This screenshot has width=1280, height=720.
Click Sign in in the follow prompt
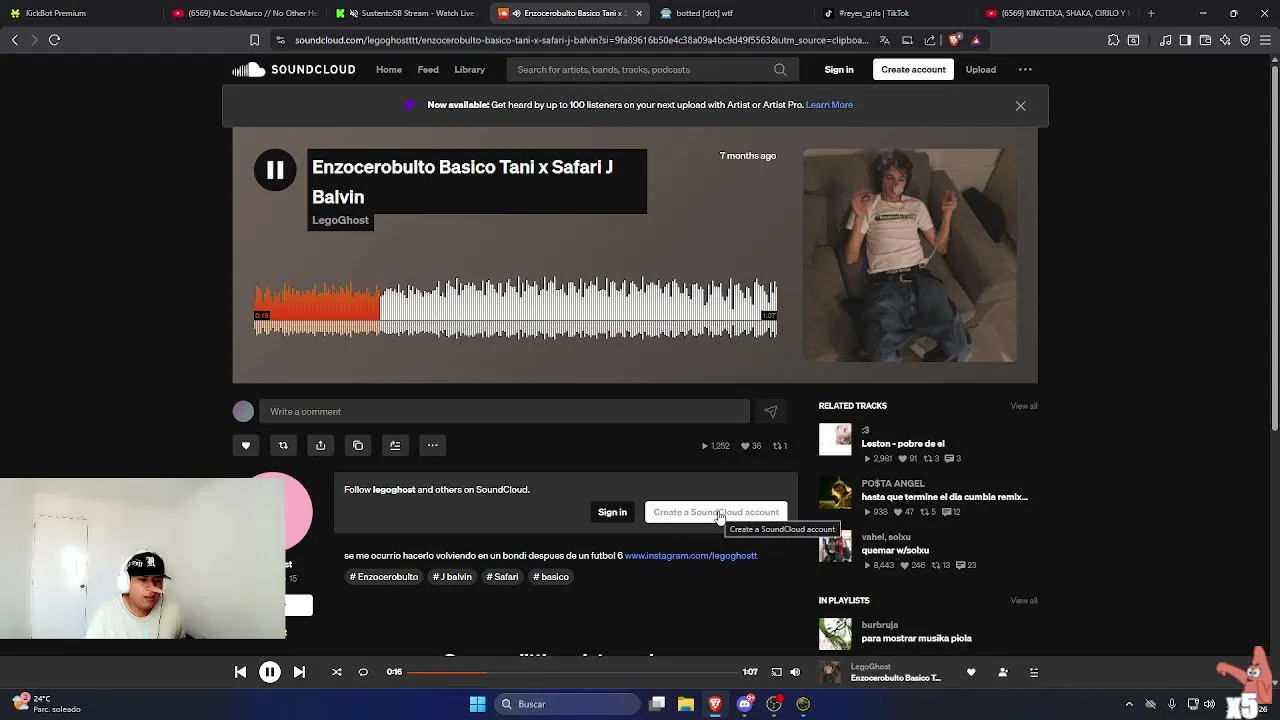coord(612,512)
